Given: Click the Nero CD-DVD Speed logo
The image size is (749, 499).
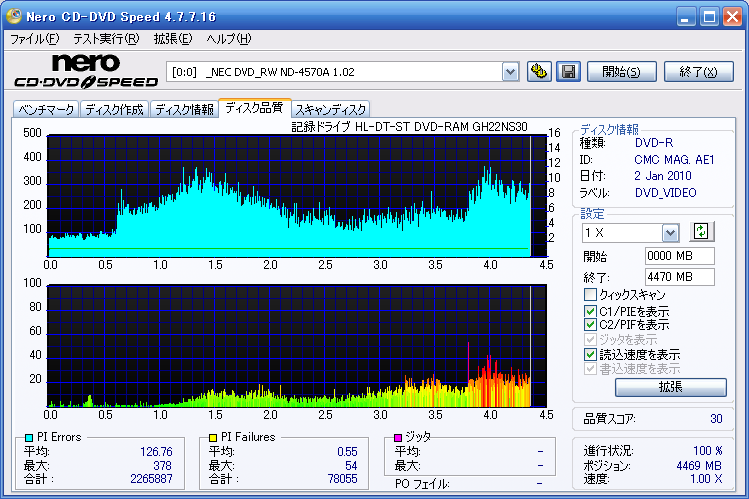Looking at the screenshot, I should point(86,71).
